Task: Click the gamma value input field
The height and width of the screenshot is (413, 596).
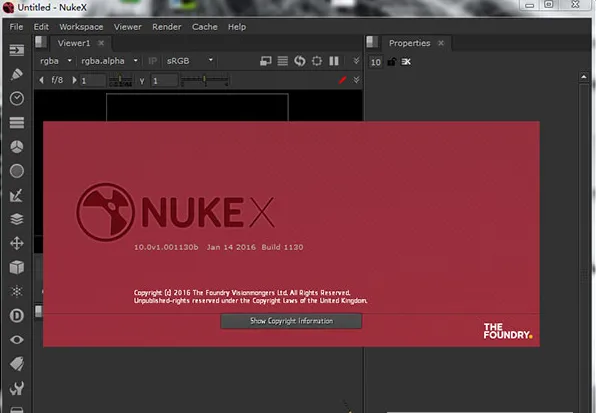Action: [x=164, y=81]
